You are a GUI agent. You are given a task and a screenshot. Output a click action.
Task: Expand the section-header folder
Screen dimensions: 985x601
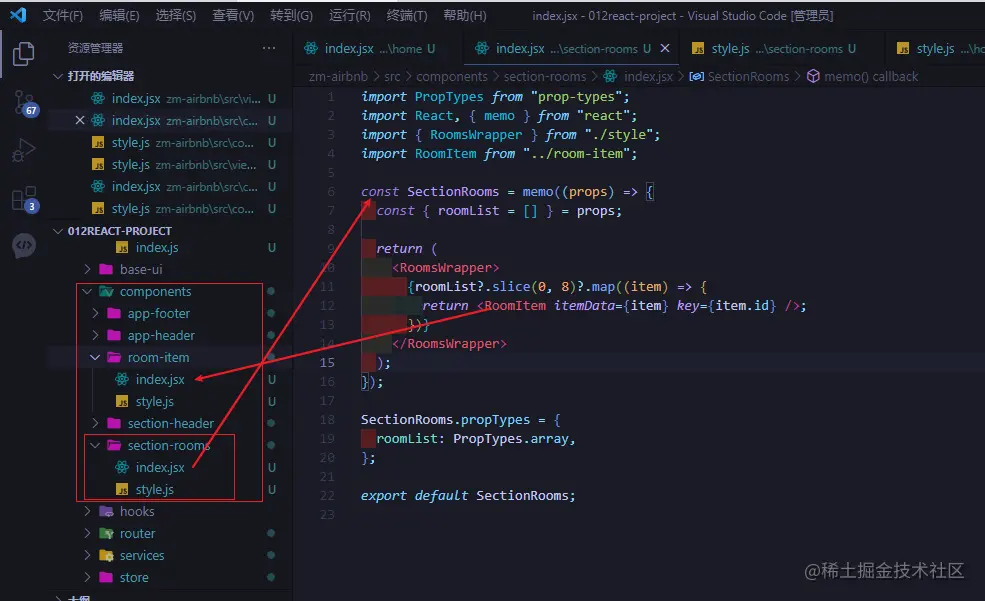95,423
